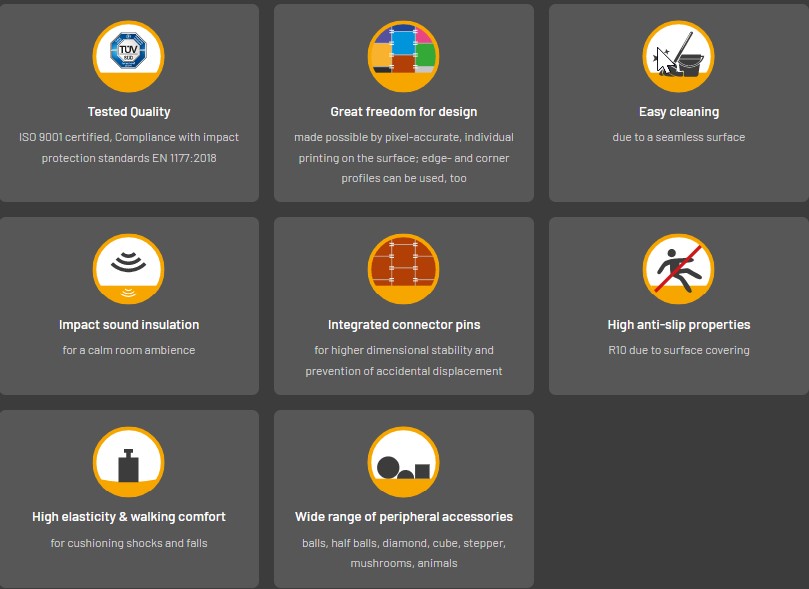The width and height of the screenshot is (809, 589).
Task: Select Impact sound insulation heading
Action: [x=129, y=325]
